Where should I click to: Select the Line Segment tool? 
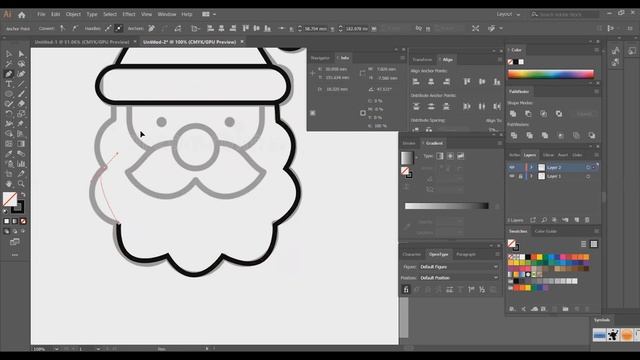point(21,84)
